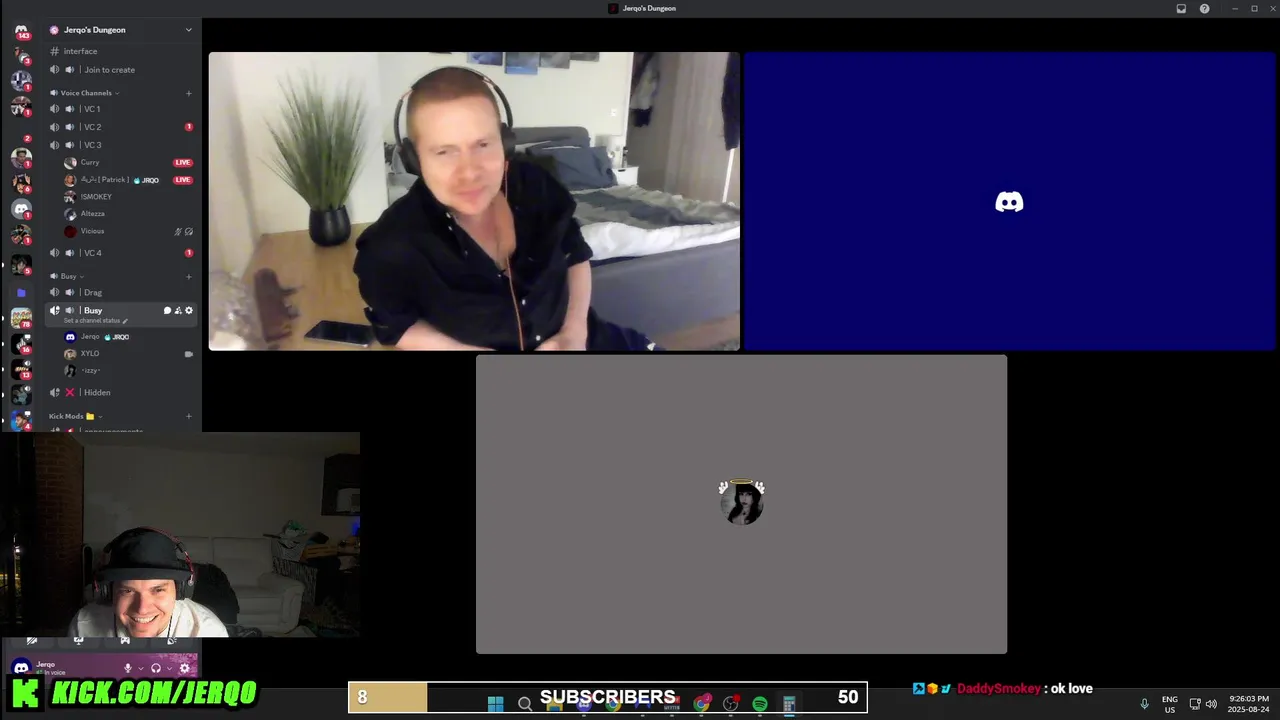The image size is (1280, 720).
Task: Open headphone output options arrow
Action: click(x=169, y=668)
